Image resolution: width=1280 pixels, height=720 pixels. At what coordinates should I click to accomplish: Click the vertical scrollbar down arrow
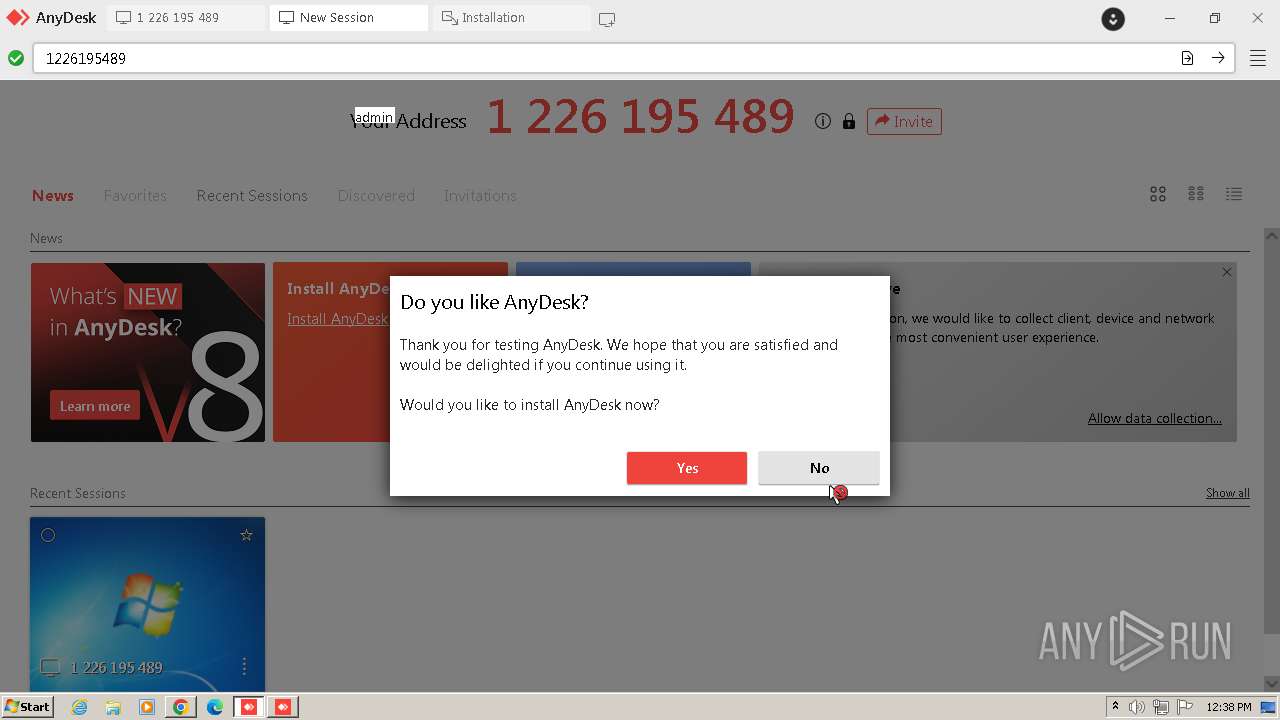pos(1272,683)
